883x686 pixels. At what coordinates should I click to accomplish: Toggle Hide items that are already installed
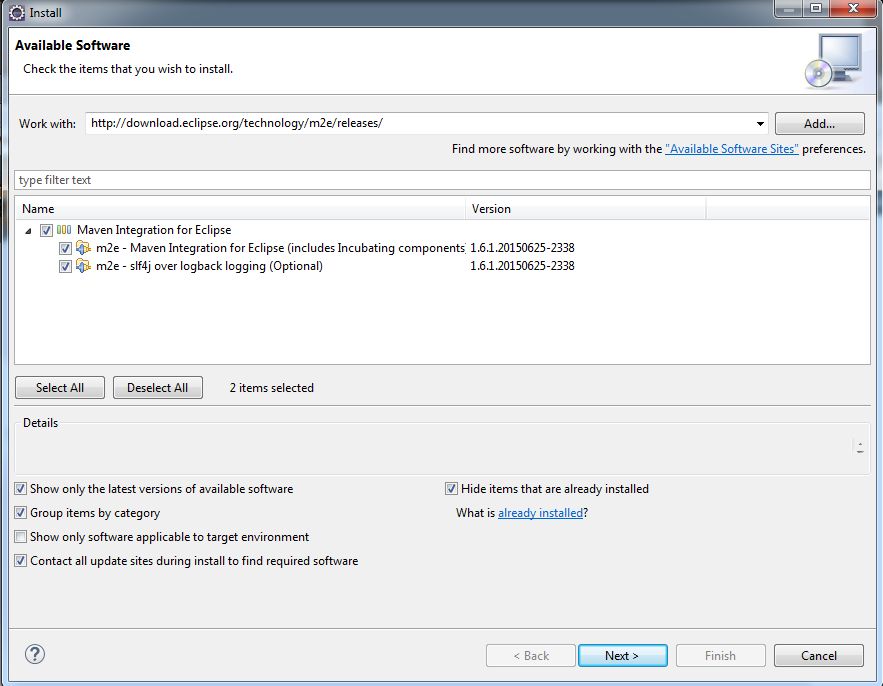451,489
